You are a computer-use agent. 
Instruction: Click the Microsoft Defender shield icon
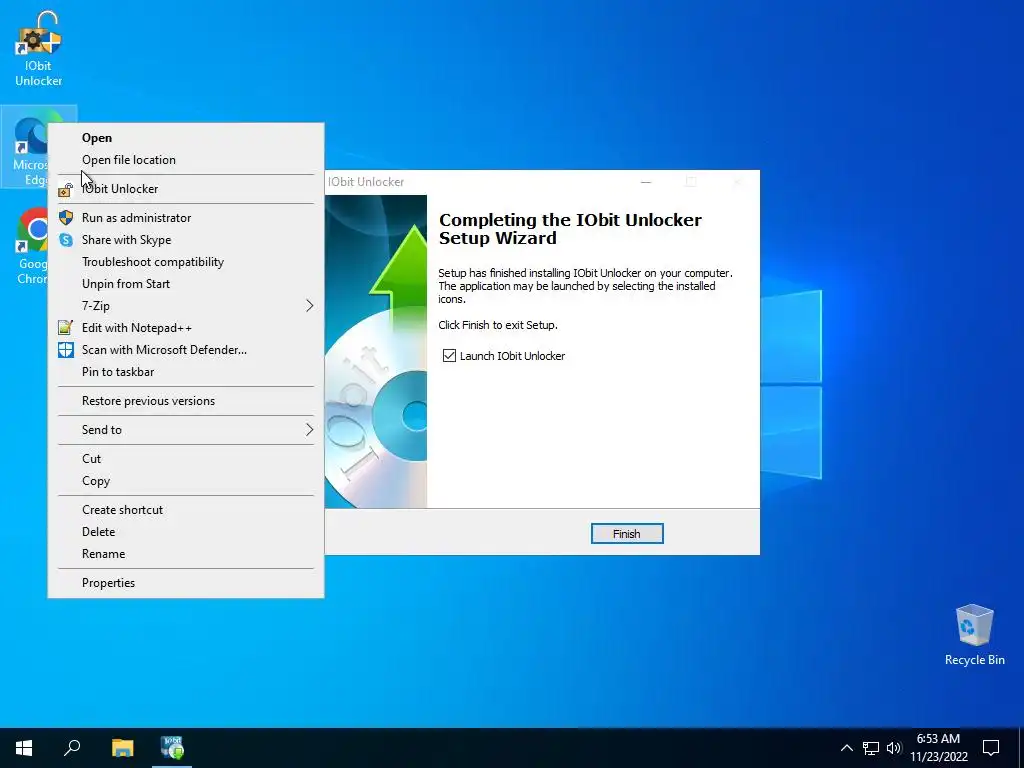(x=66, y=349)
